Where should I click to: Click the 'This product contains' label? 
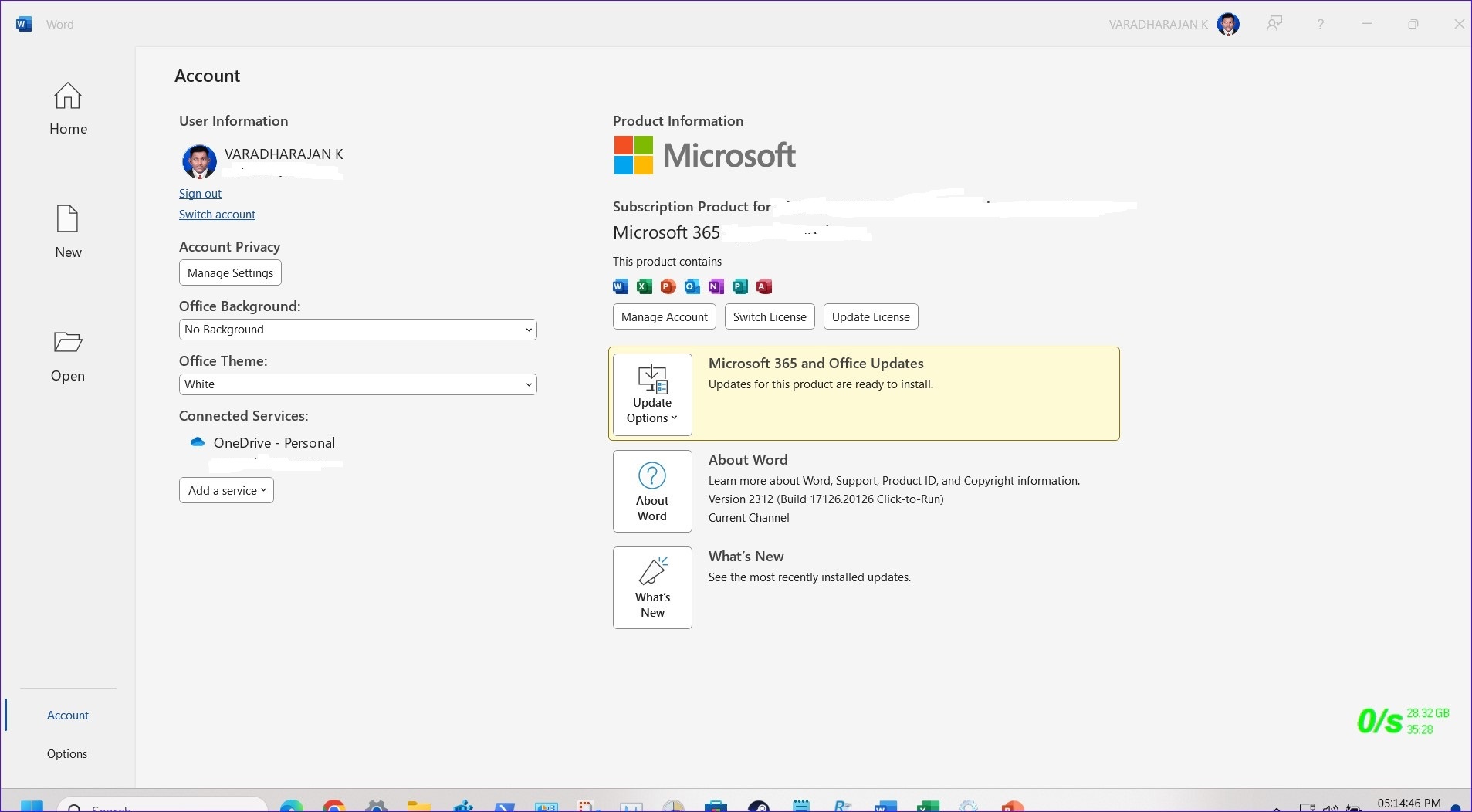(x=667, y=262)
